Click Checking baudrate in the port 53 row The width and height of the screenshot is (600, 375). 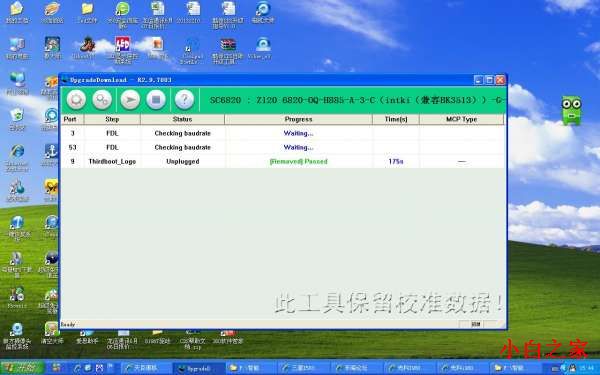(183, 147)
